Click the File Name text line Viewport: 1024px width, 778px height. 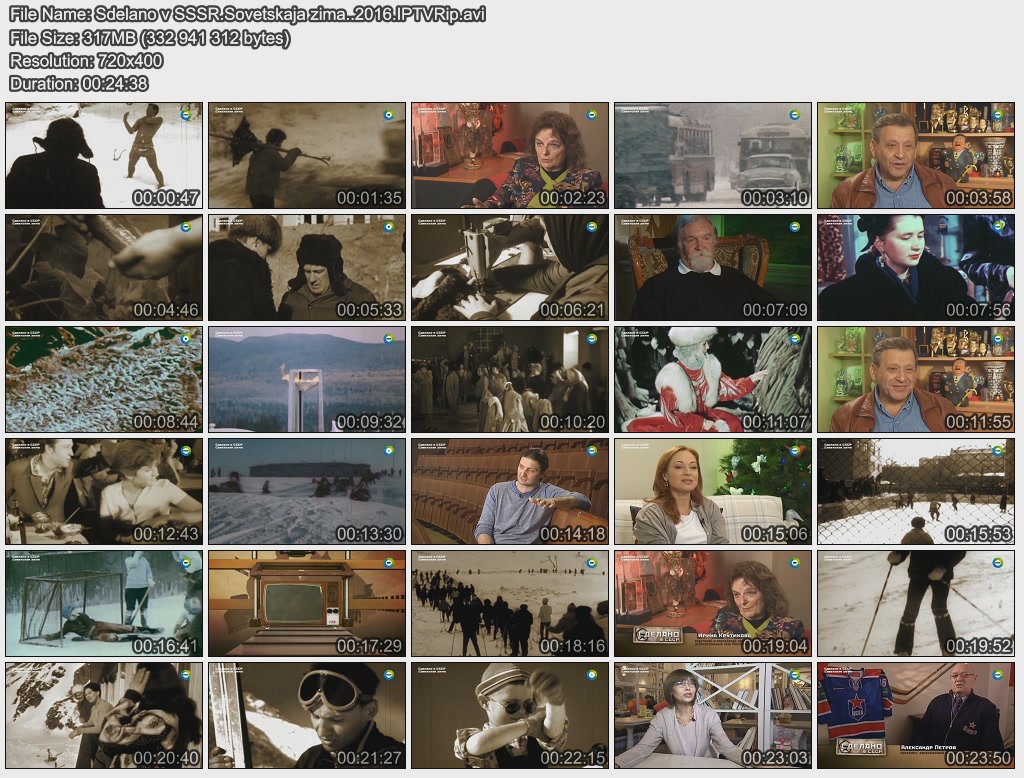247,16
